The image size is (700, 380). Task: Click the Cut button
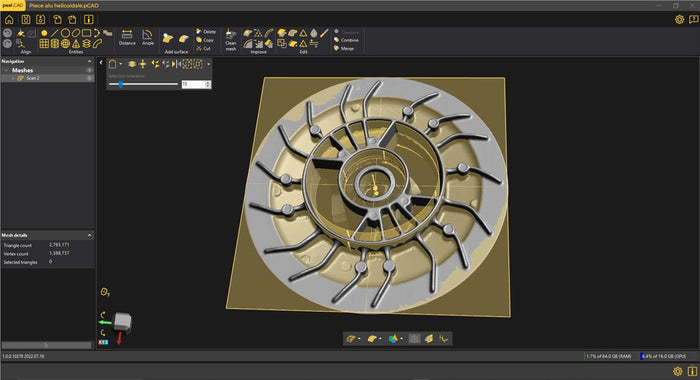(204, 48)
